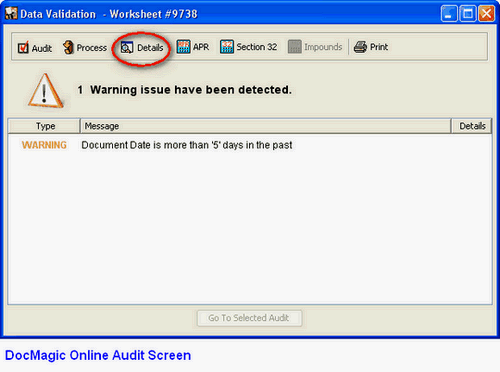Run the Process toolbar icon
The width and height of the screenshot is (500, 372).
click(x=68, y=47)
